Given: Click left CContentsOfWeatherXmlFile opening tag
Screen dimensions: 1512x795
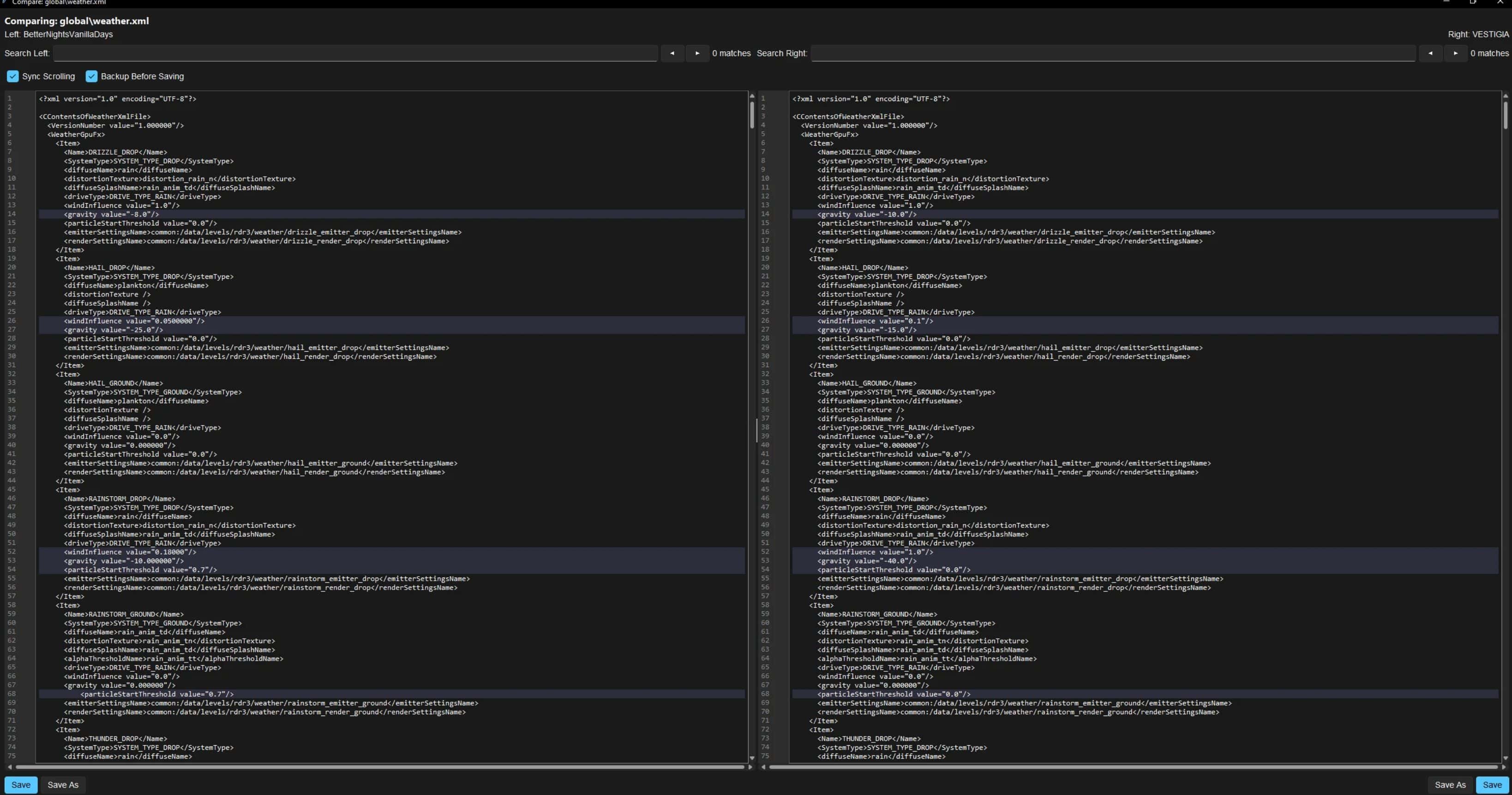Looking at the screenshot, I should (95, 116).
